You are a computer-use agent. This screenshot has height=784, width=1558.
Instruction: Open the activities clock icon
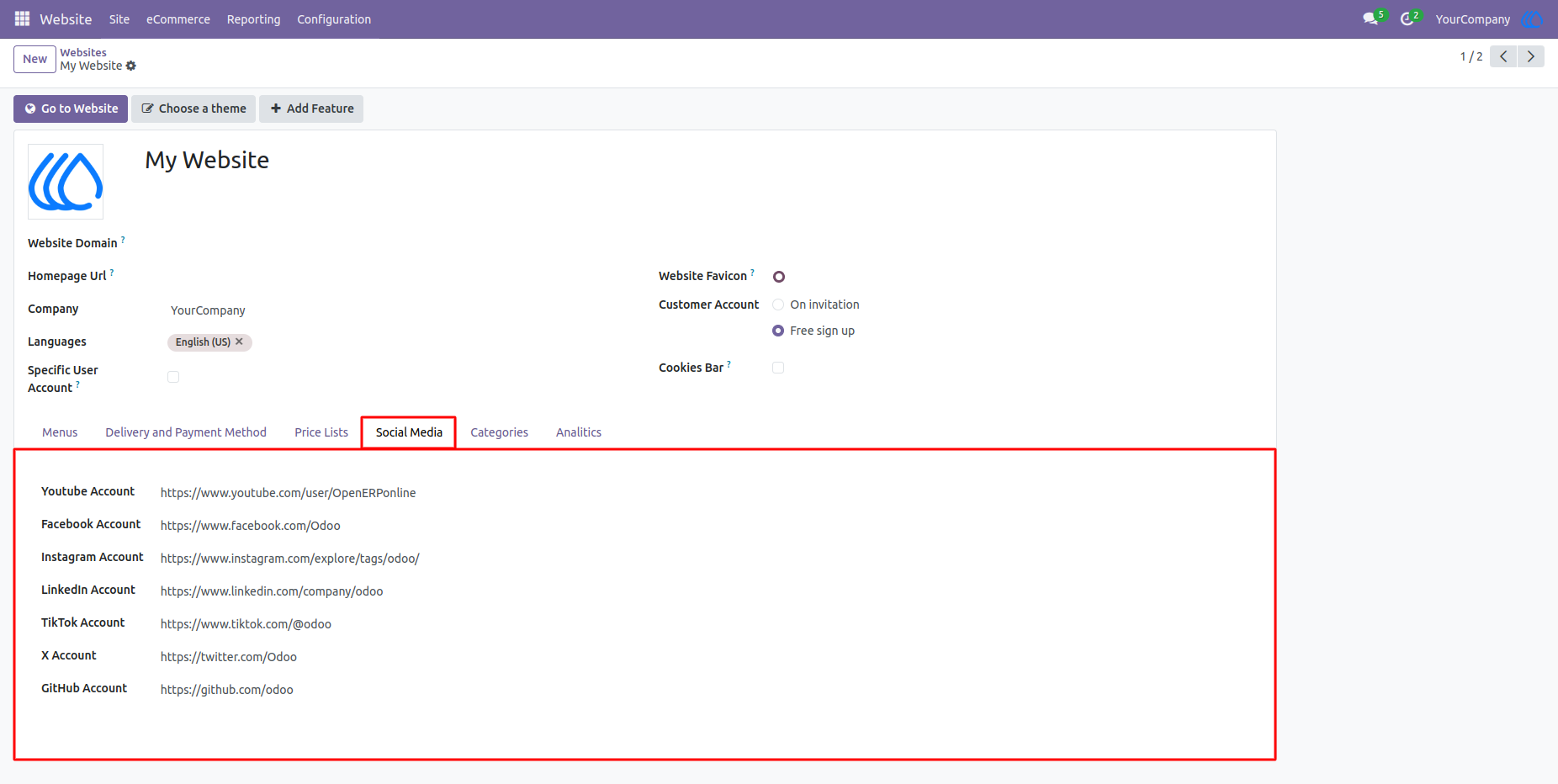coord(1407,19)
